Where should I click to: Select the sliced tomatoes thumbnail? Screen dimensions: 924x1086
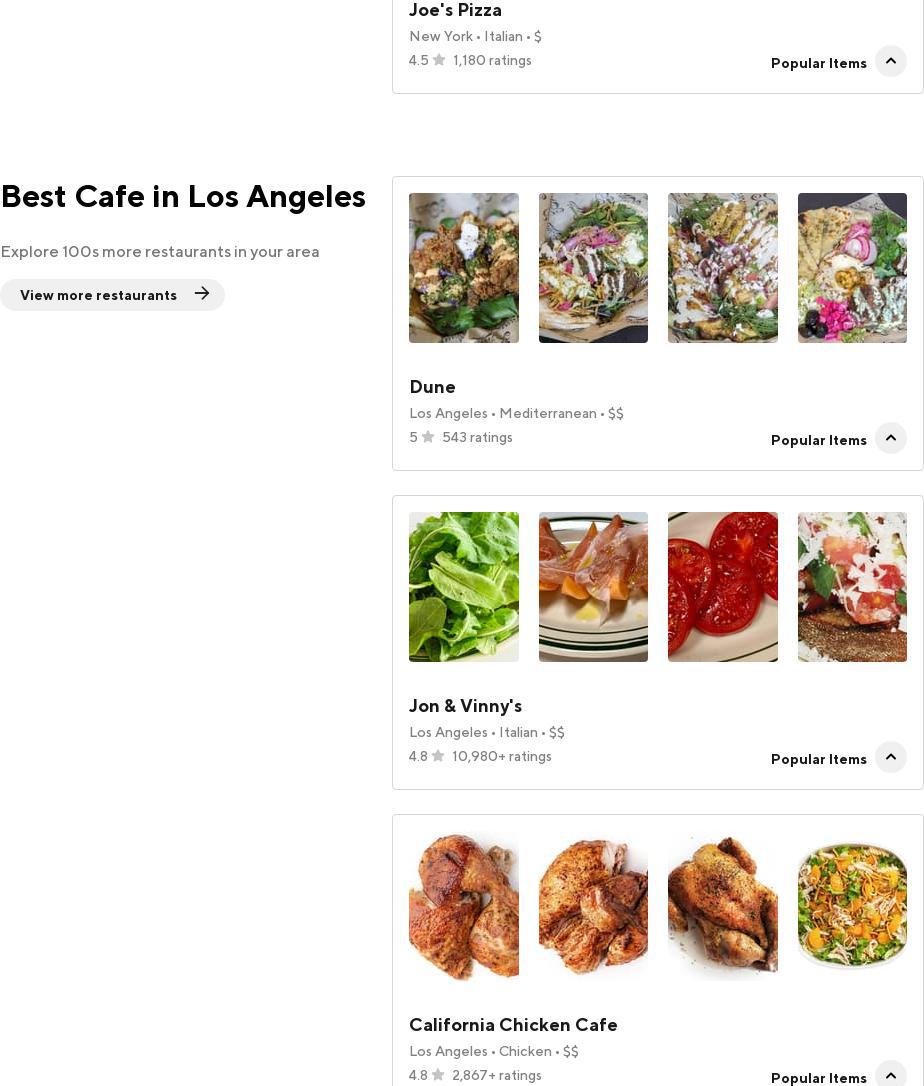[722, 587]
